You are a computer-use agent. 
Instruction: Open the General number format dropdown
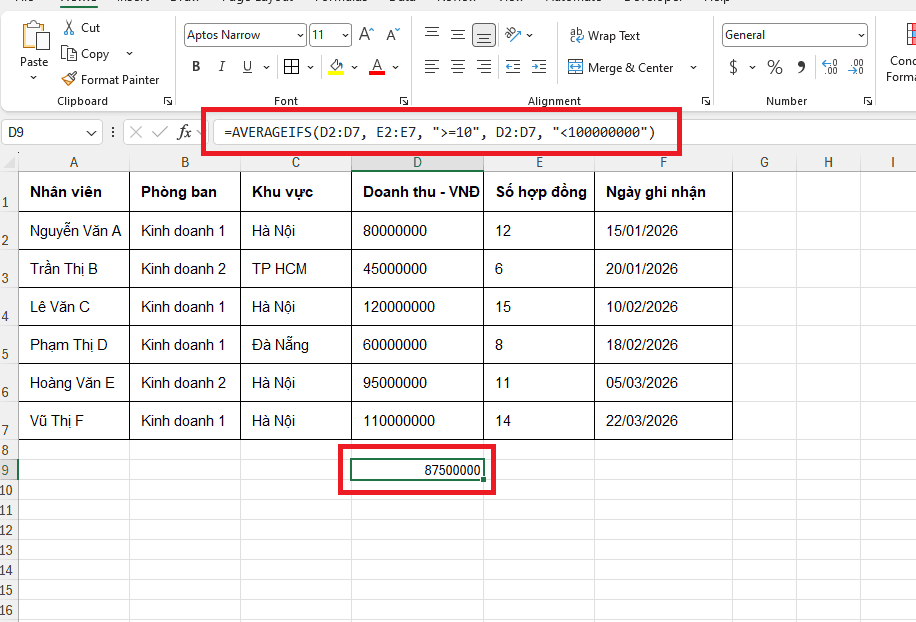click(x=861, y=35)
